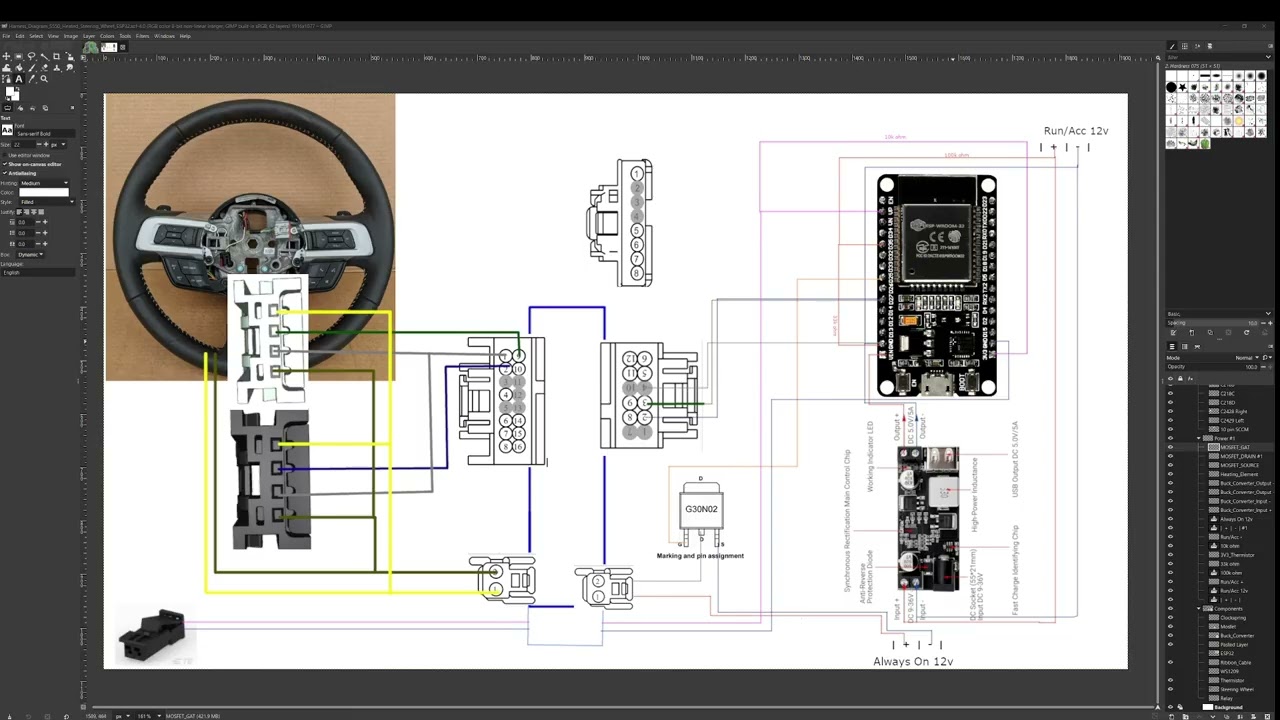Select the Crop tool

pyautogui.click(x=57, y=56)
